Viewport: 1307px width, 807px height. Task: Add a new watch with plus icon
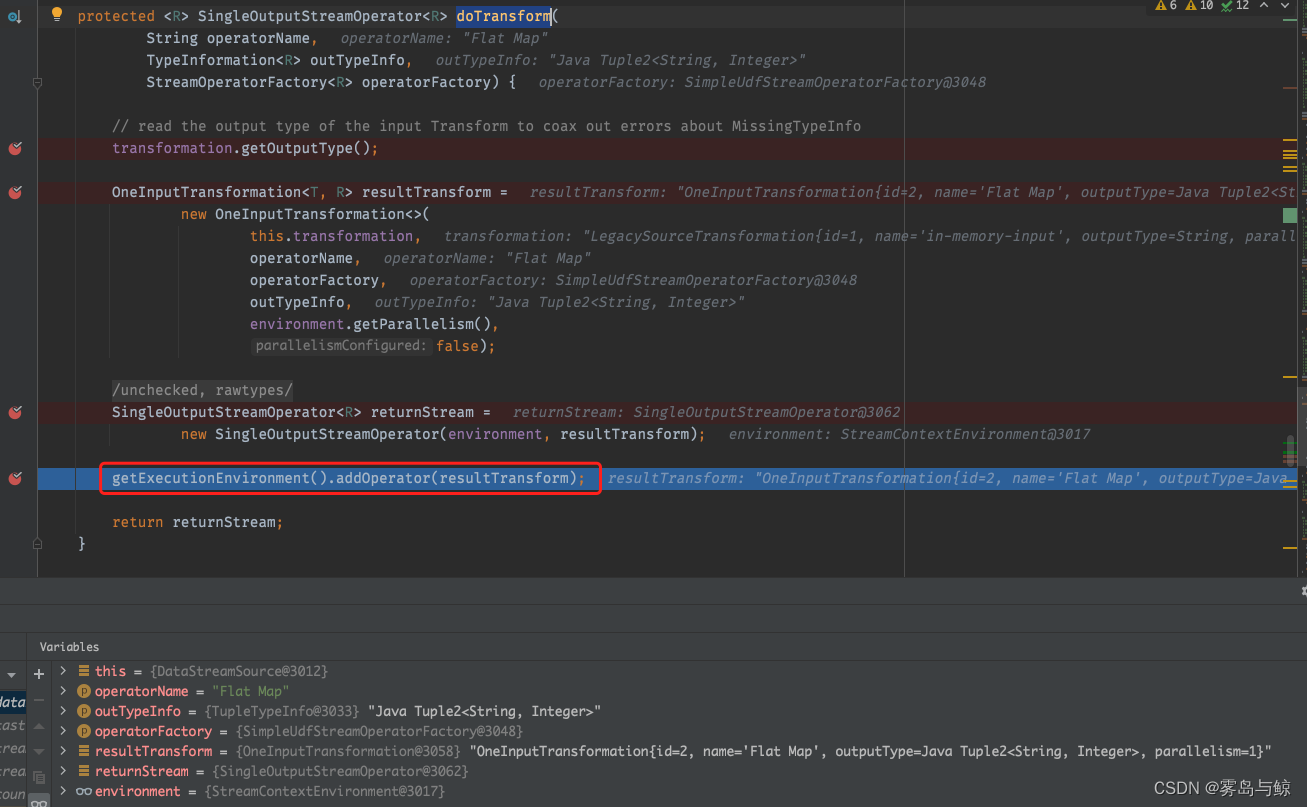39,674
